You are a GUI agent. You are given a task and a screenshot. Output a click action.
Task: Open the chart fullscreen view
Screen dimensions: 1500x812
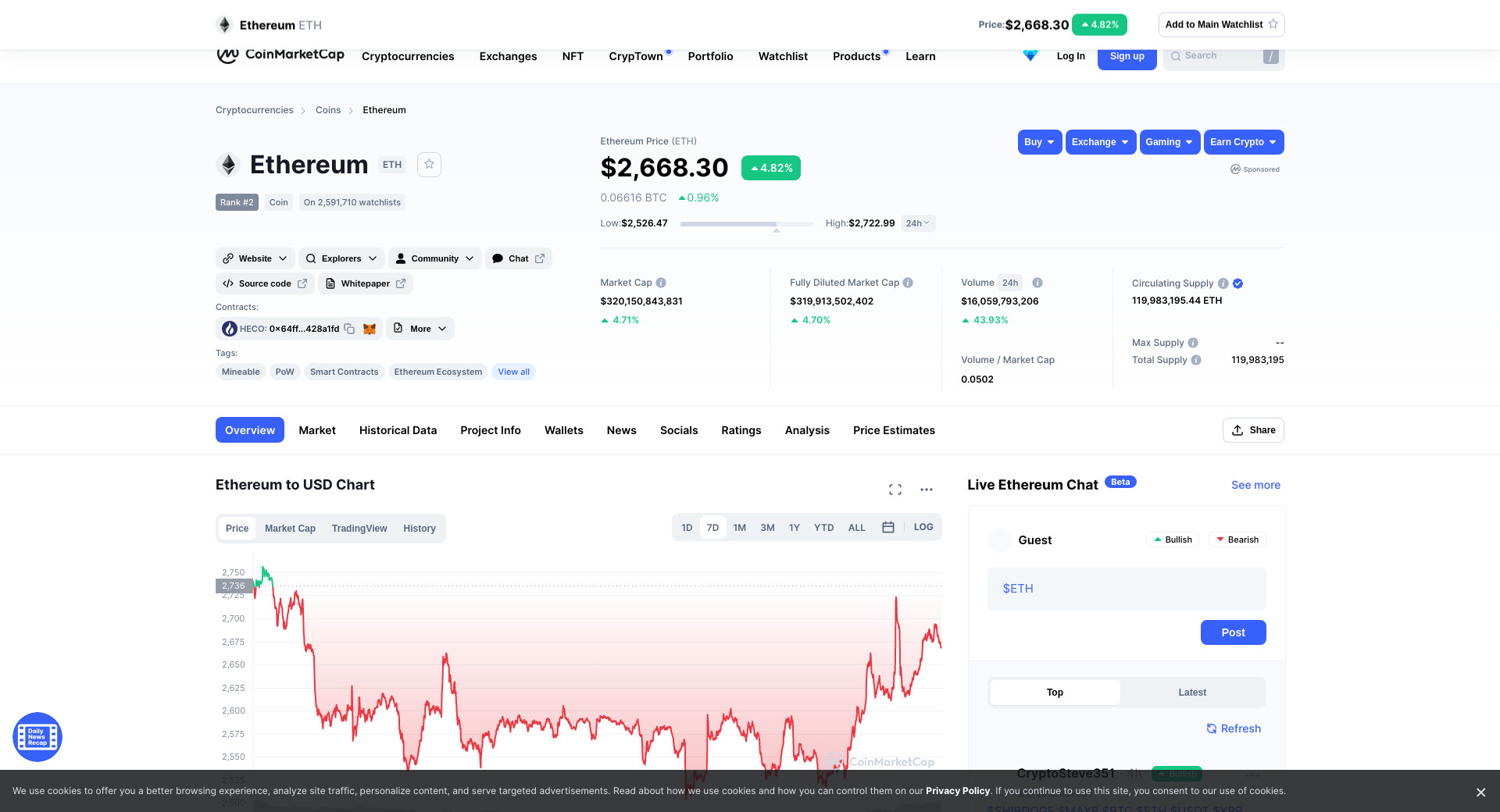[895, 490]
